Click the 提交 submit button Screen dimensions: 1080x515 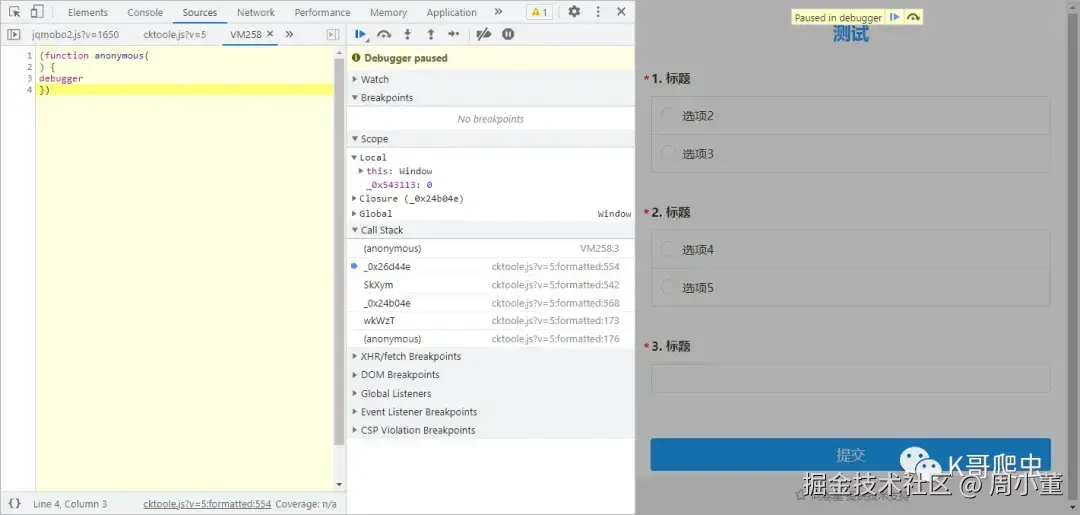[x=851, y=454]
